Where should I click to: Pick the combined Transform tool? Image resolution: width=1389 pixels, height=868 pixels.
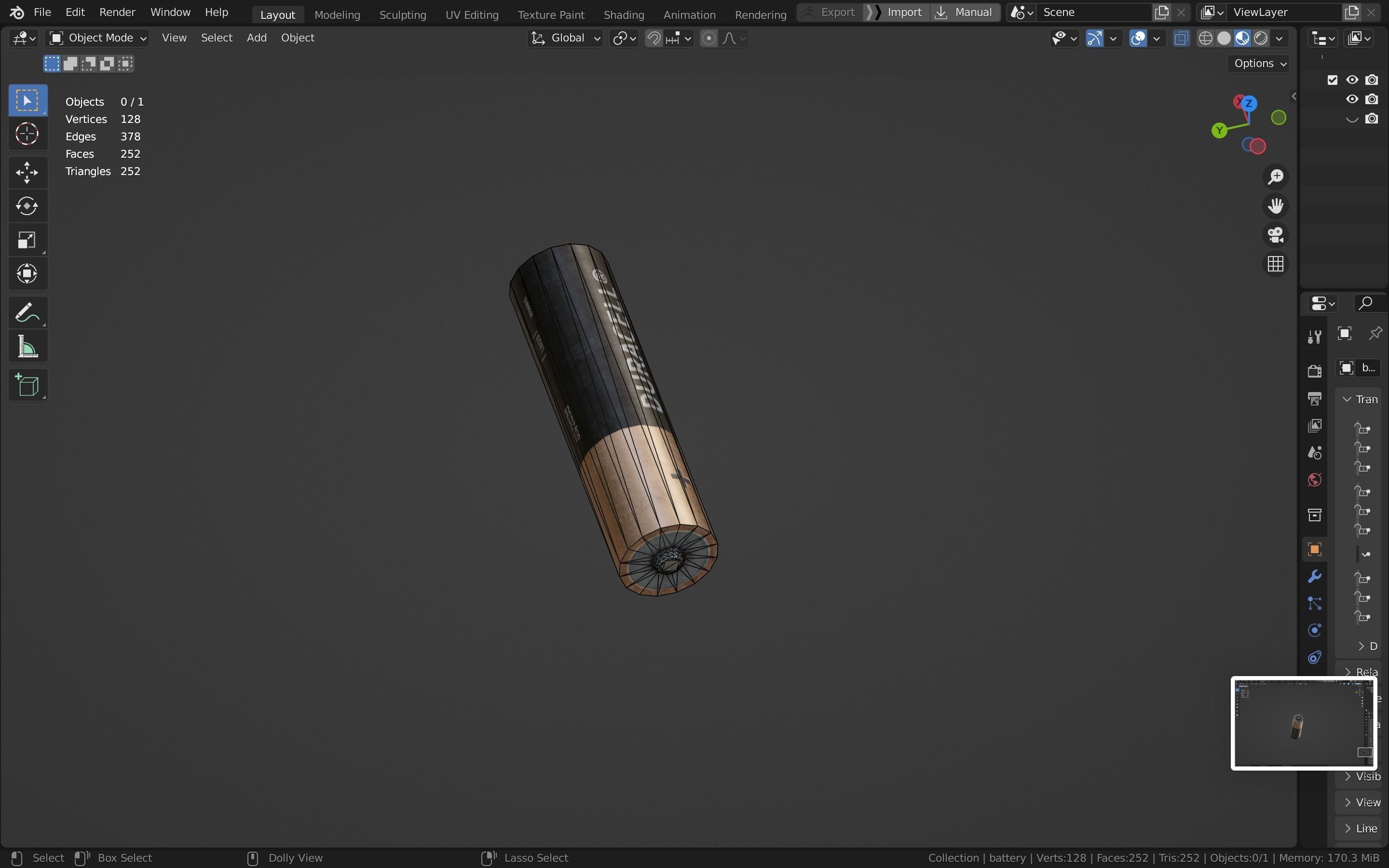point(27,274)
